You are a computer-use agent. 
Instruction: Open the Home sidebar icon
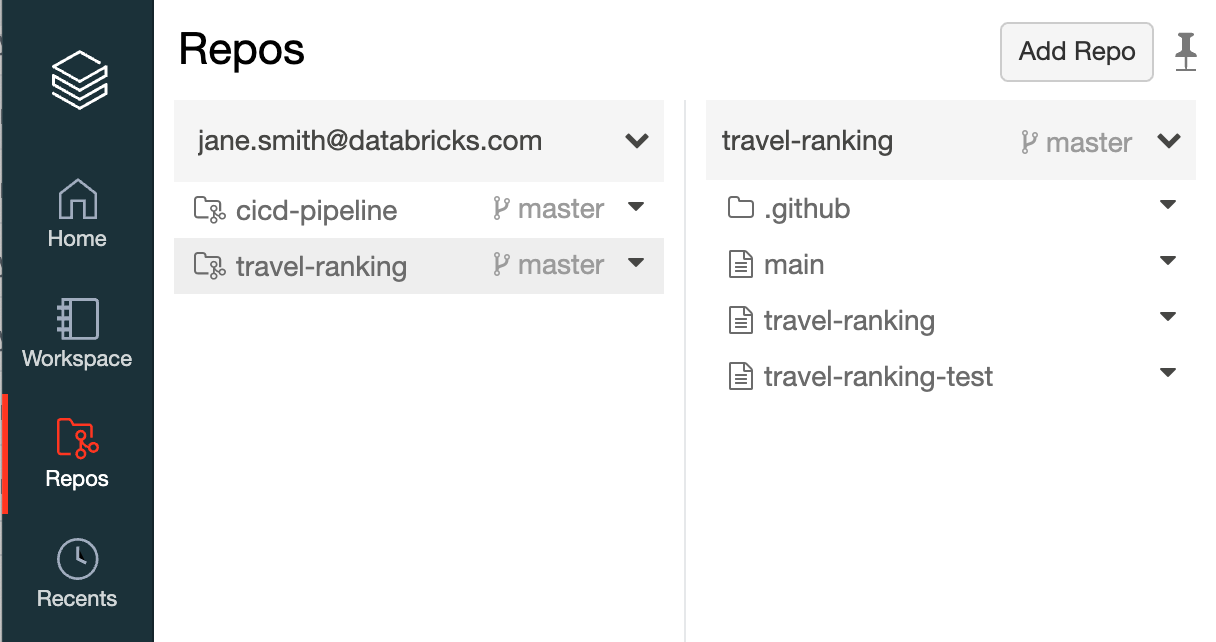click(77, 199)
